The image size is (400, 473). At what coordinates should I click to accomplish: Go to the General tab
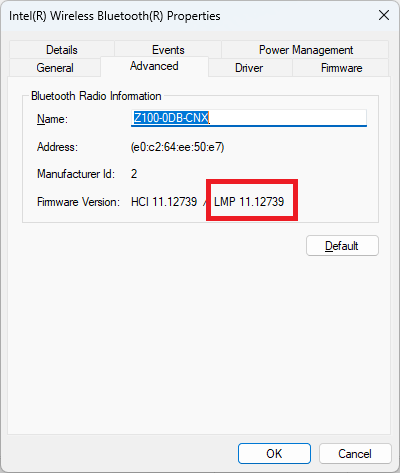pyautogui.click(x=55, y=68)
